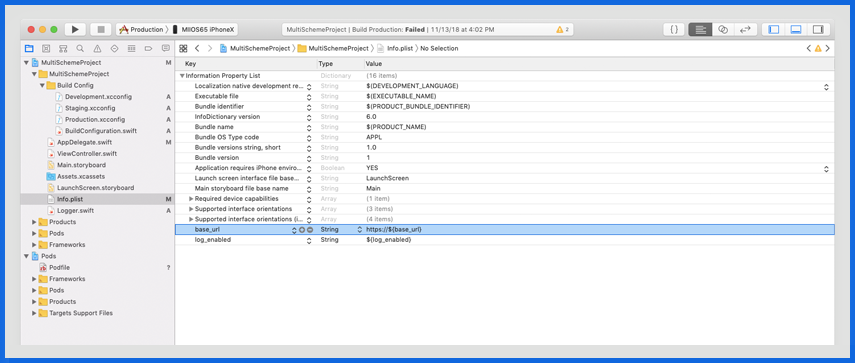Open Production scheme selector
This screenshot has width=855, height=363.
[x=141, y=29]
